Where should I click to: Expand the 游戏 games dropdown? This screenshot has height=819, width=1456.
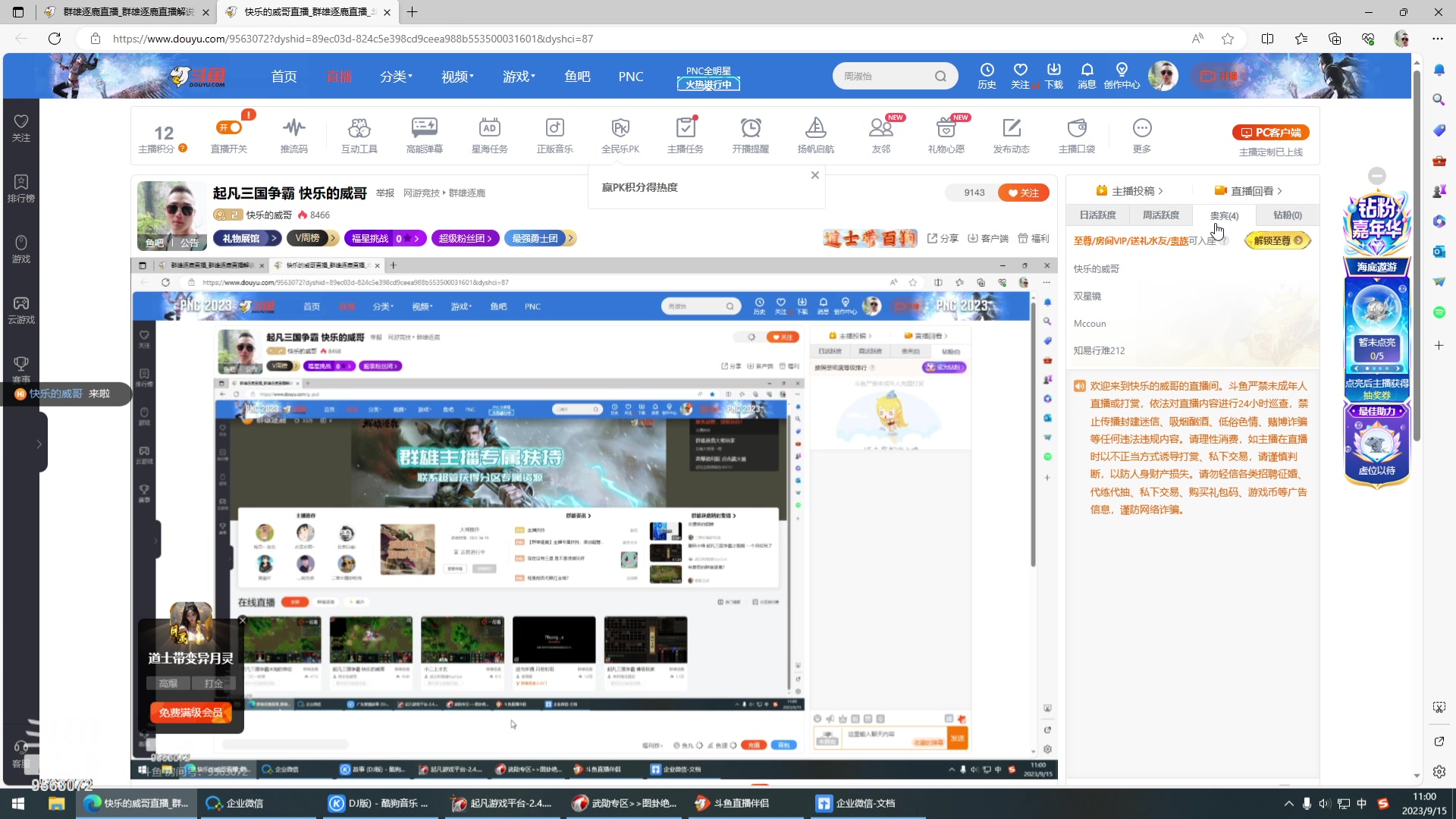pos(519,77)
